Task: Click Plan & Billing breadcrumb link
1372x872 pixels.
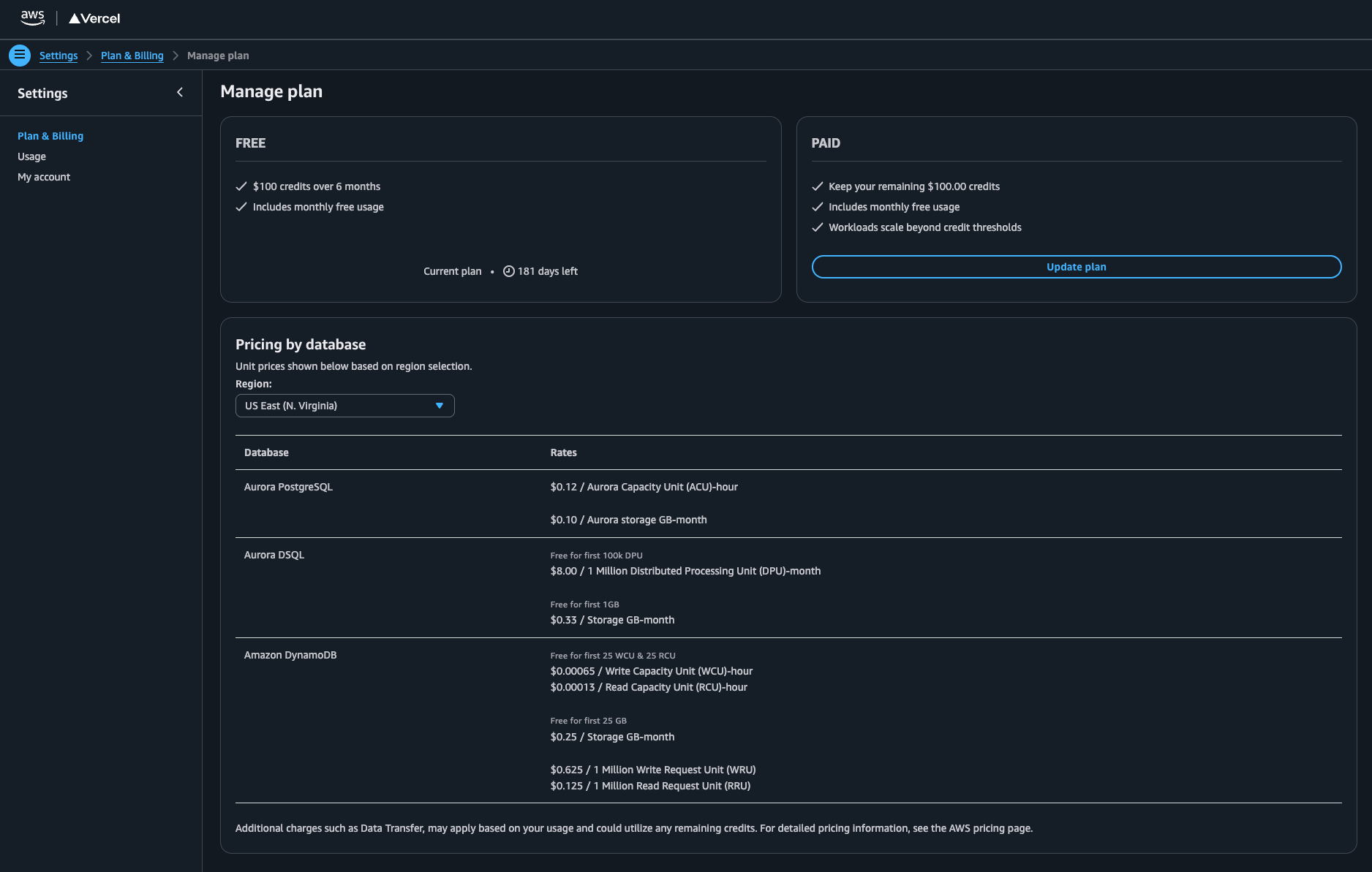Action: click(x=132, y=56)
